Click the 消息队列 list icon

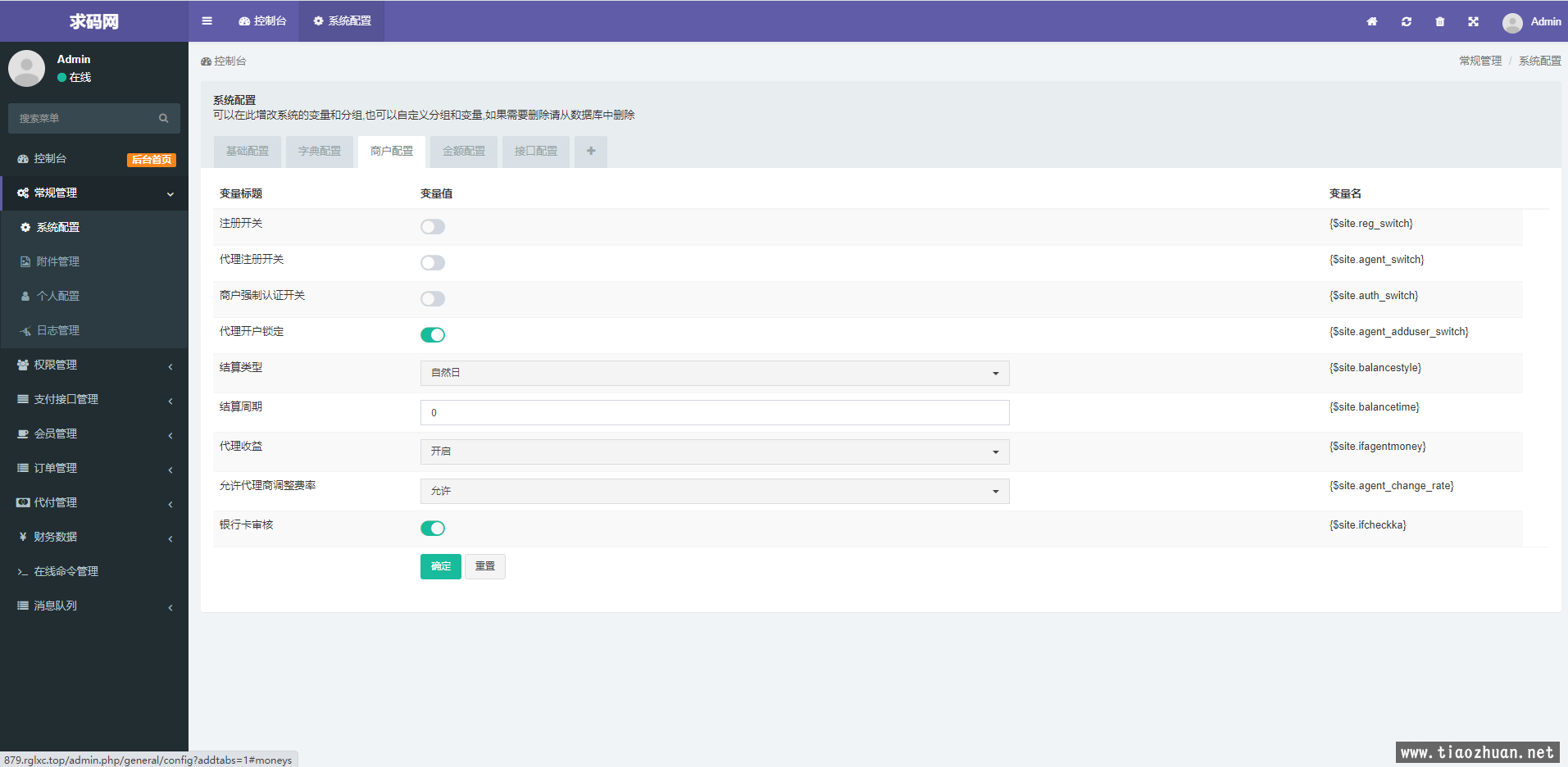[x=23, y=606]
